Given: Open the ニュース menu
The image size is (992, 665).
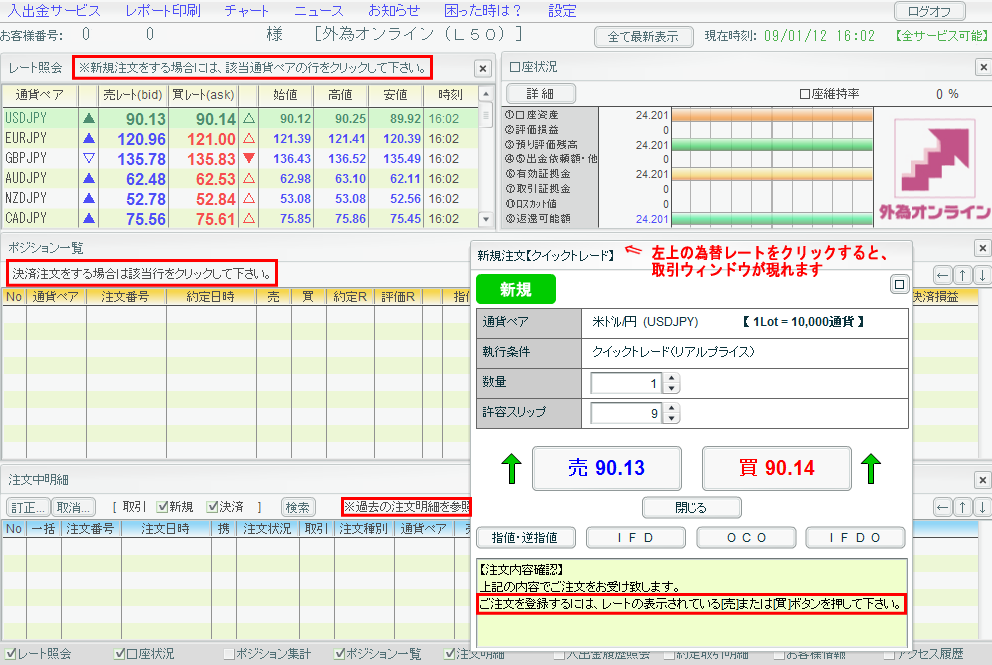Looking at the screenshot, I should pos(319,11).
